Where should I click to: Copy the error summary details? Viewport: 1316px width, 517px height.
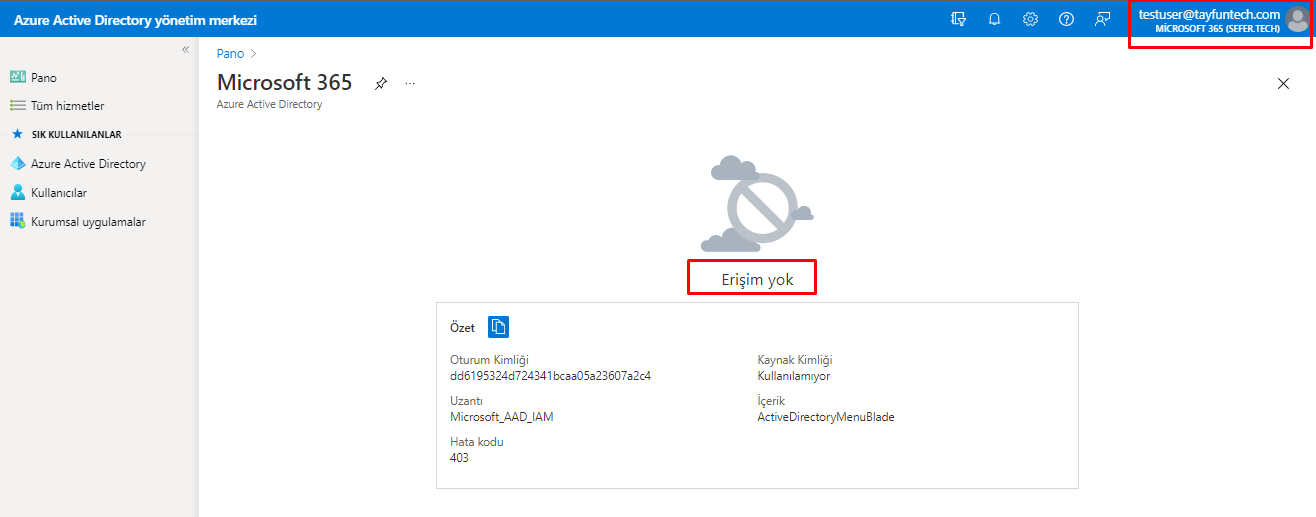[x=498, y=327]
